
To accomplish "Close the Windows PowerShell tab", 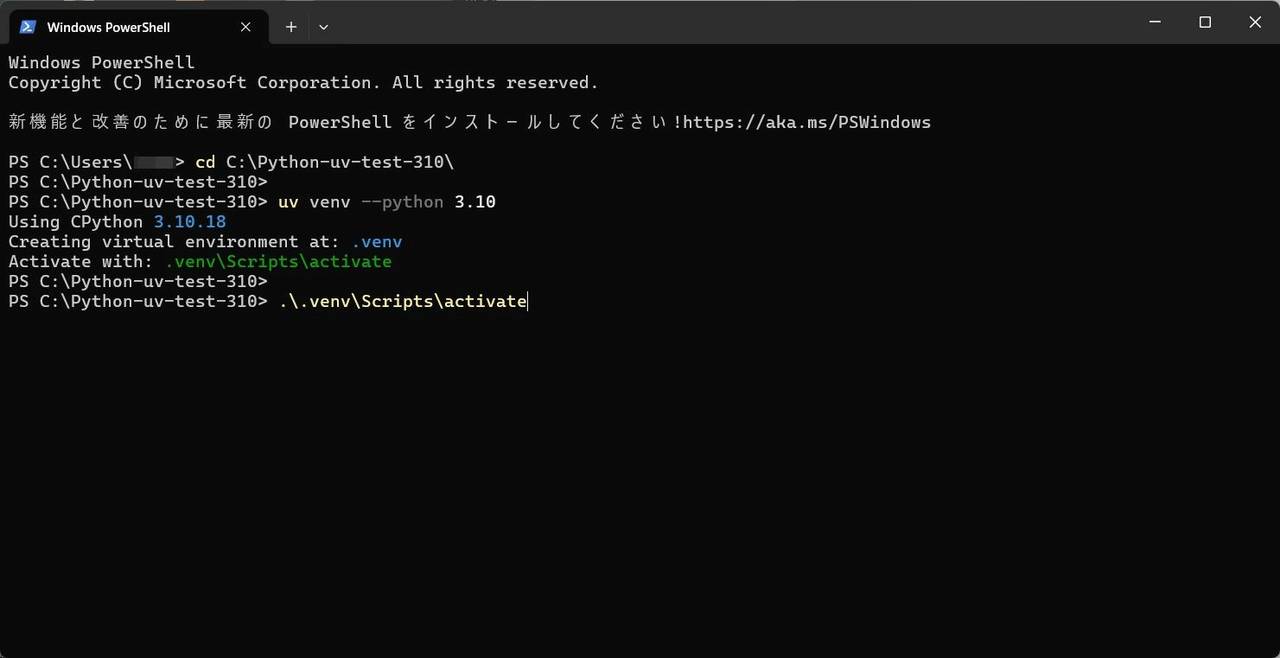I will 245,27.
